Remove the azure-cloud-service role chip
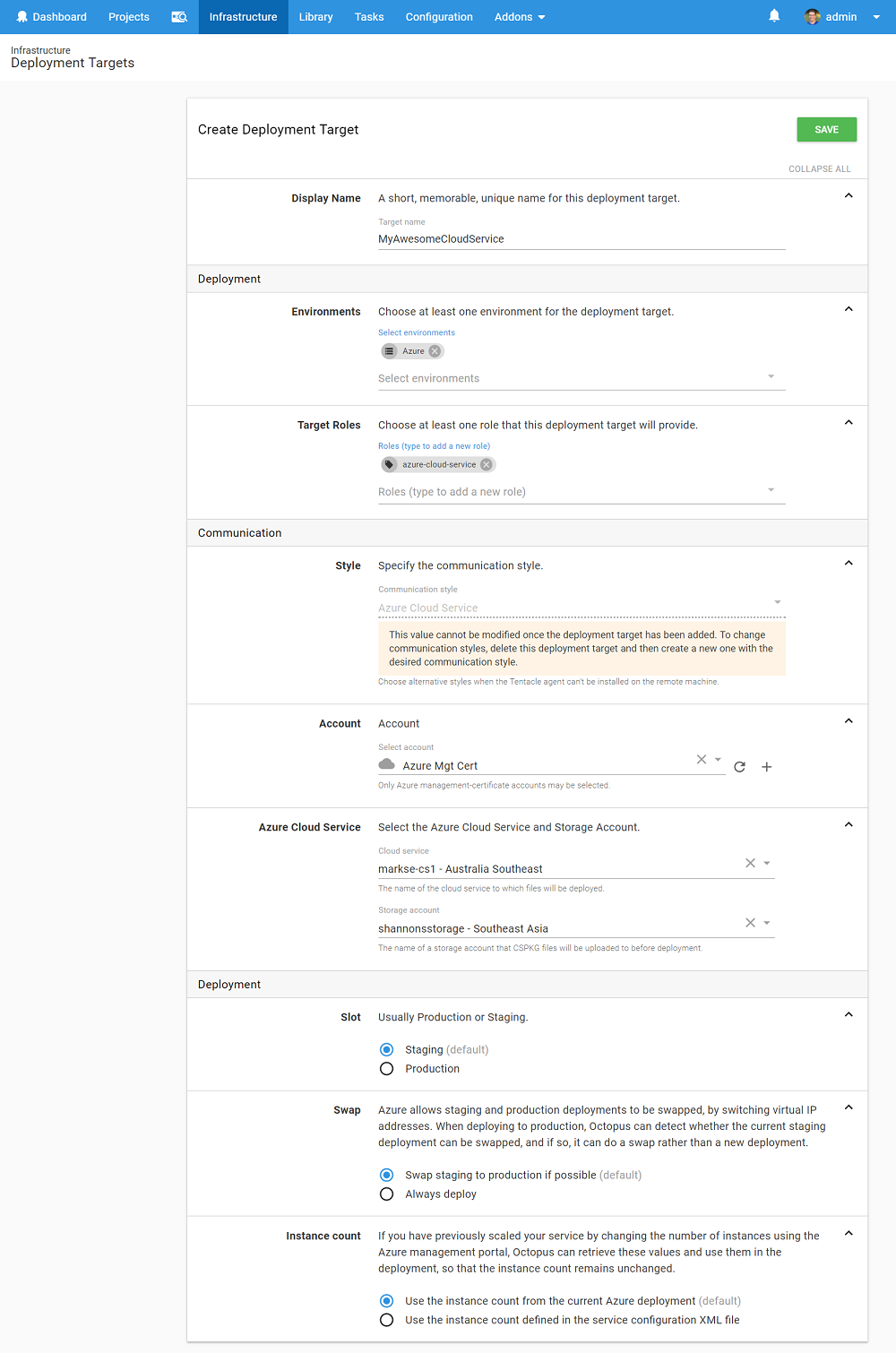 [x=486, y=465]
